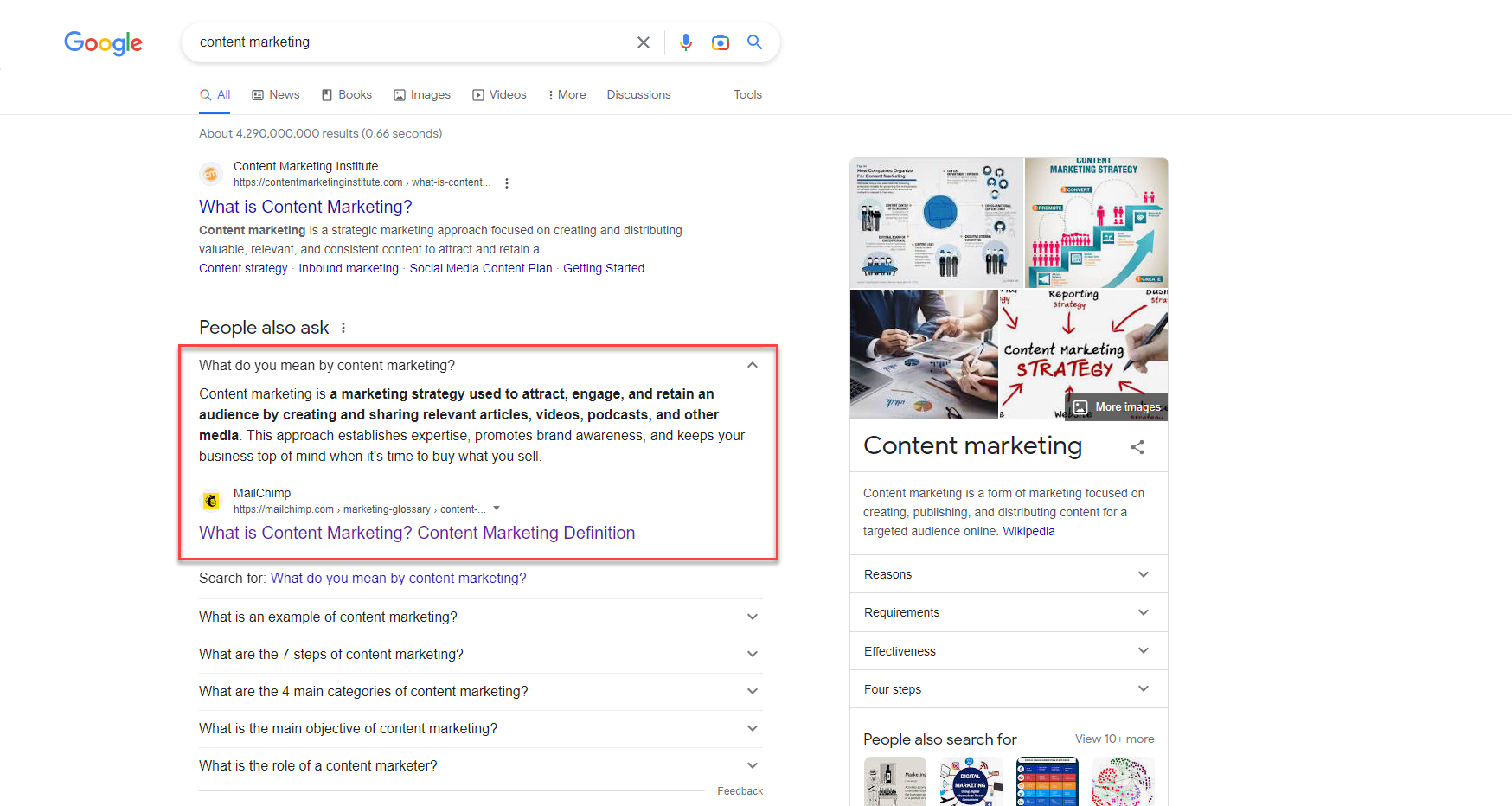Click View 10+ more link

1114,739
